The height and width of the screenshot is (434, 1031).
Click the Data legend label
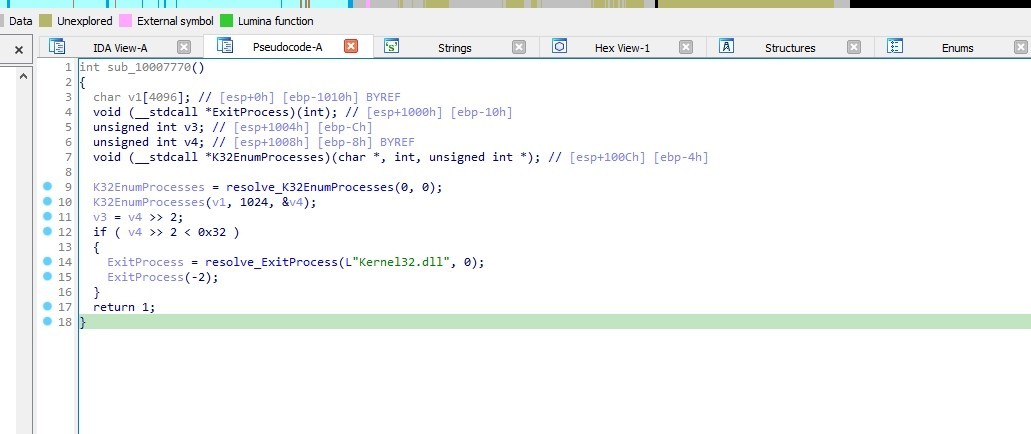point(20,21)
